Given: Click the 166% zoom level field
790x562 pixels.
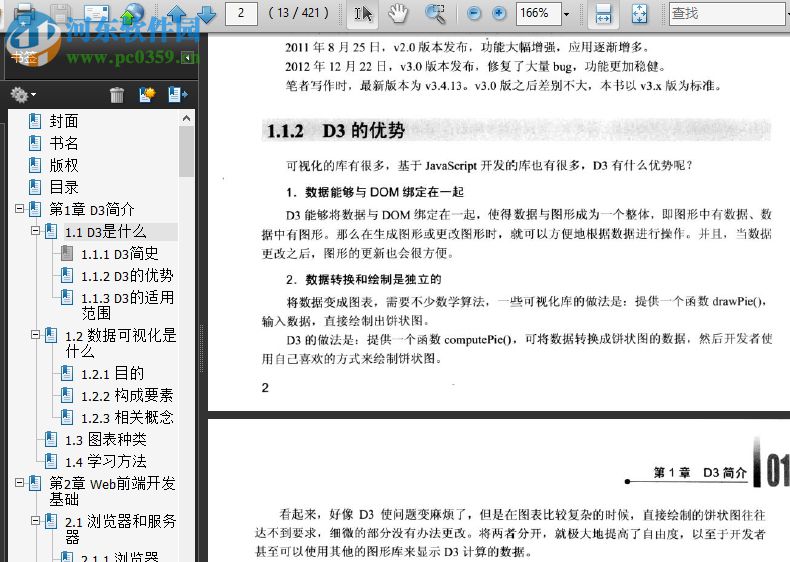Looking at the screenshot, I should tap(538, 13).
